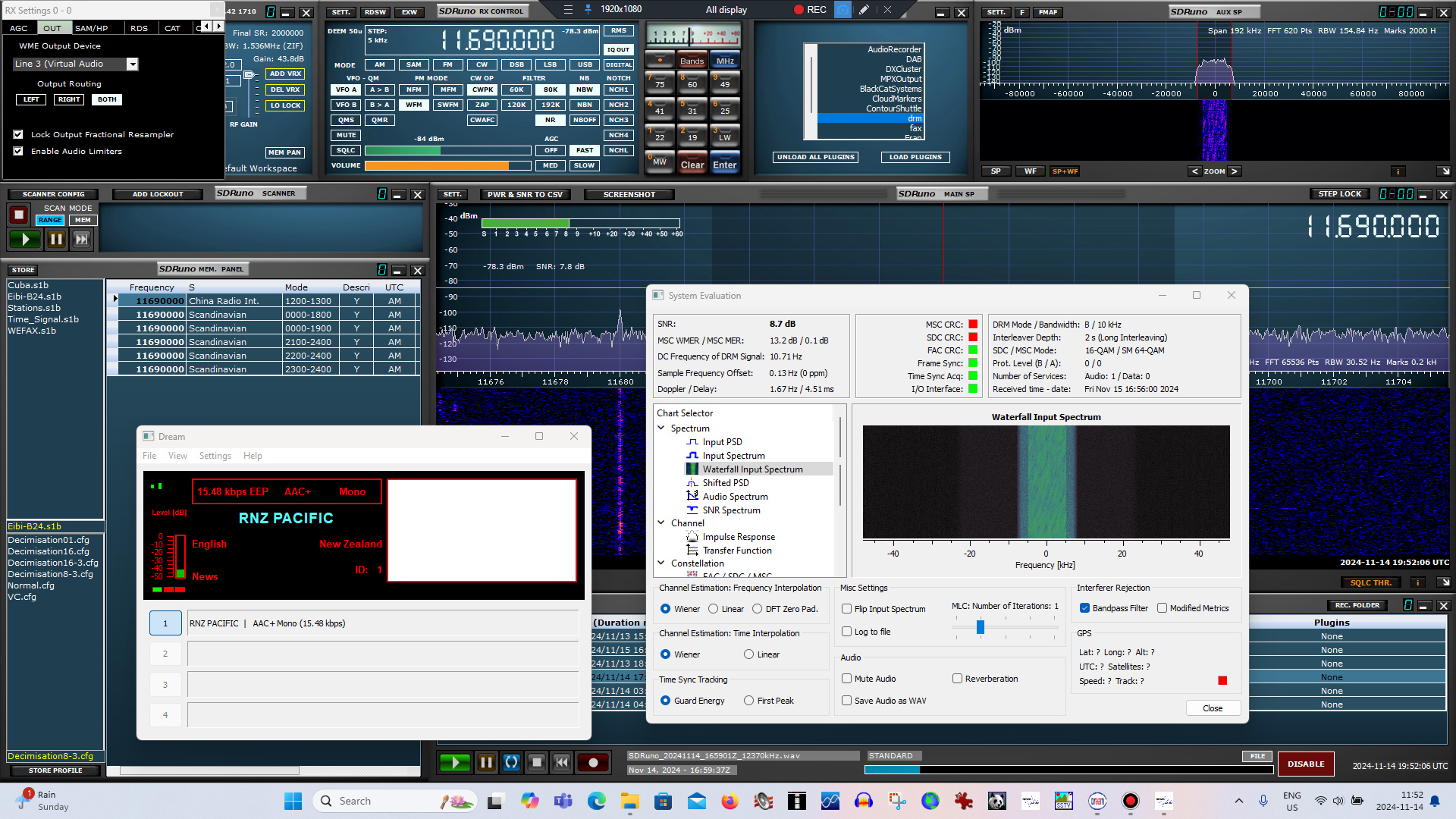Adjust the MLC Number of Iterations slider
This screenshot has height=819, width=1456.
(x=981, y=627)
